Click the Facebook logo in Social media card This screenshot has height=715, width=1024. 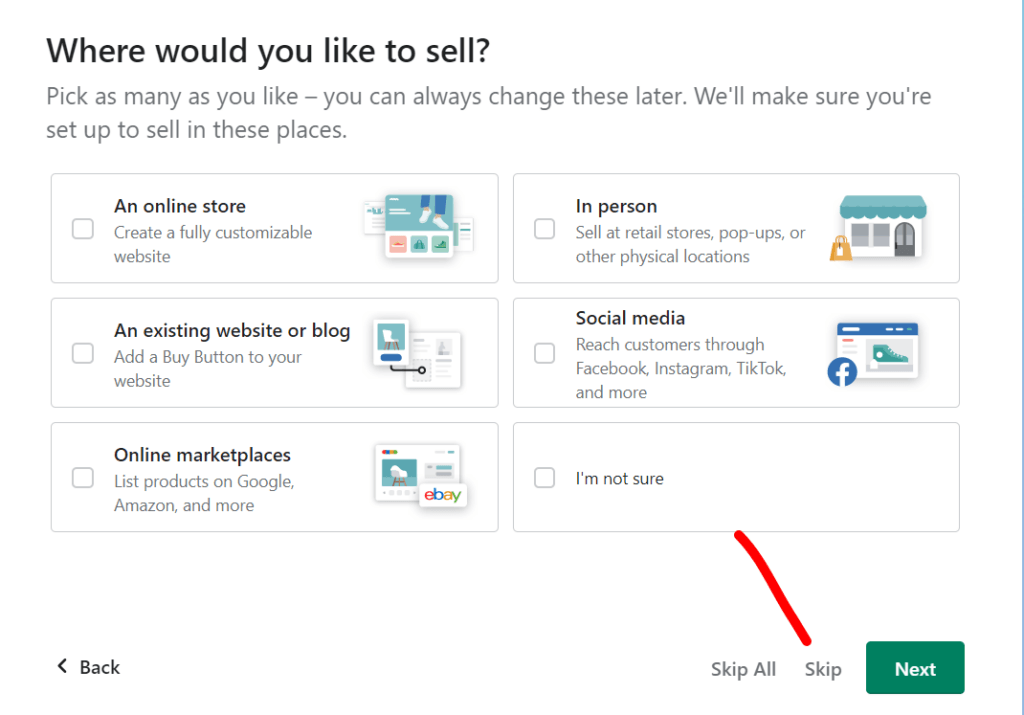pyautogui.click(x=842, y=373)
